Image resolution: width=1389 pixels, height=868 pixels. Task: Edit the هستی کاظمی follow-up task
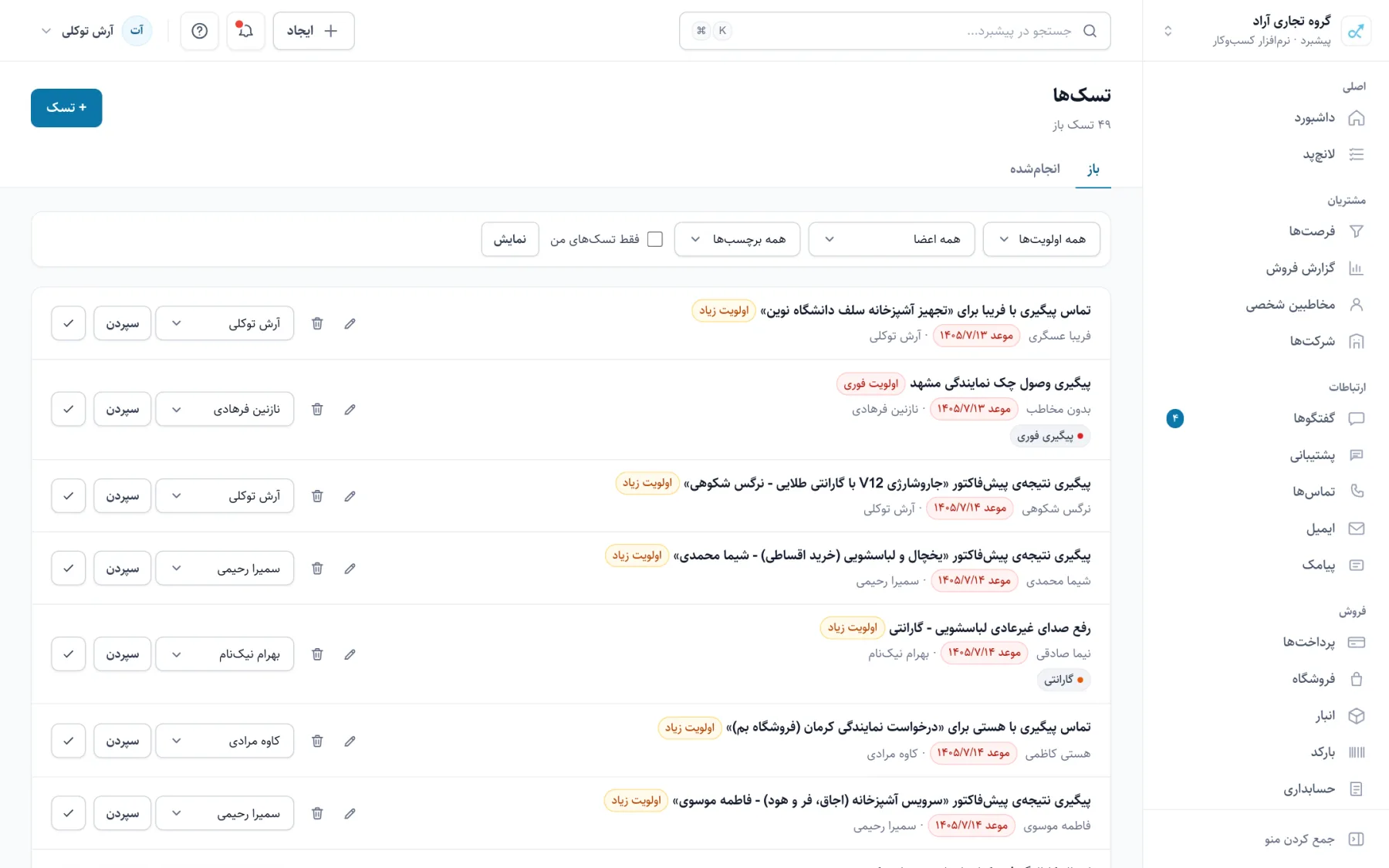click(x=350, y=741)
